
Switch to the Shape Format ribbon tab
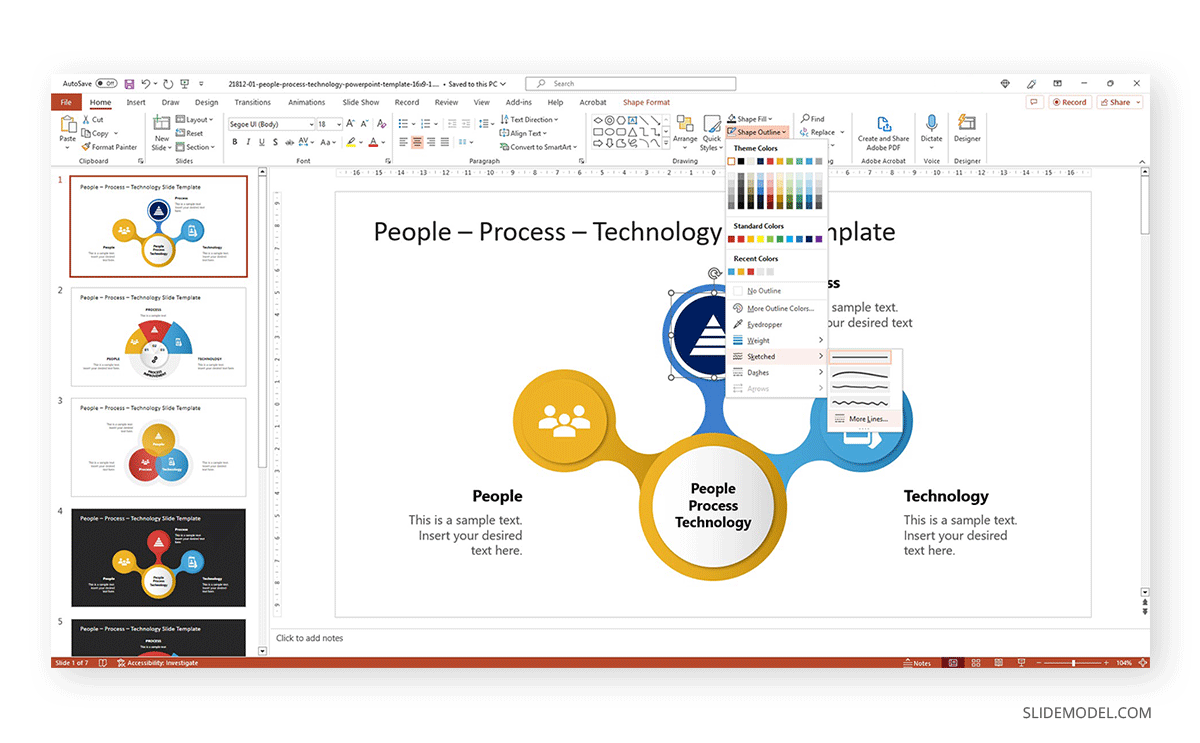click(648, 101)
